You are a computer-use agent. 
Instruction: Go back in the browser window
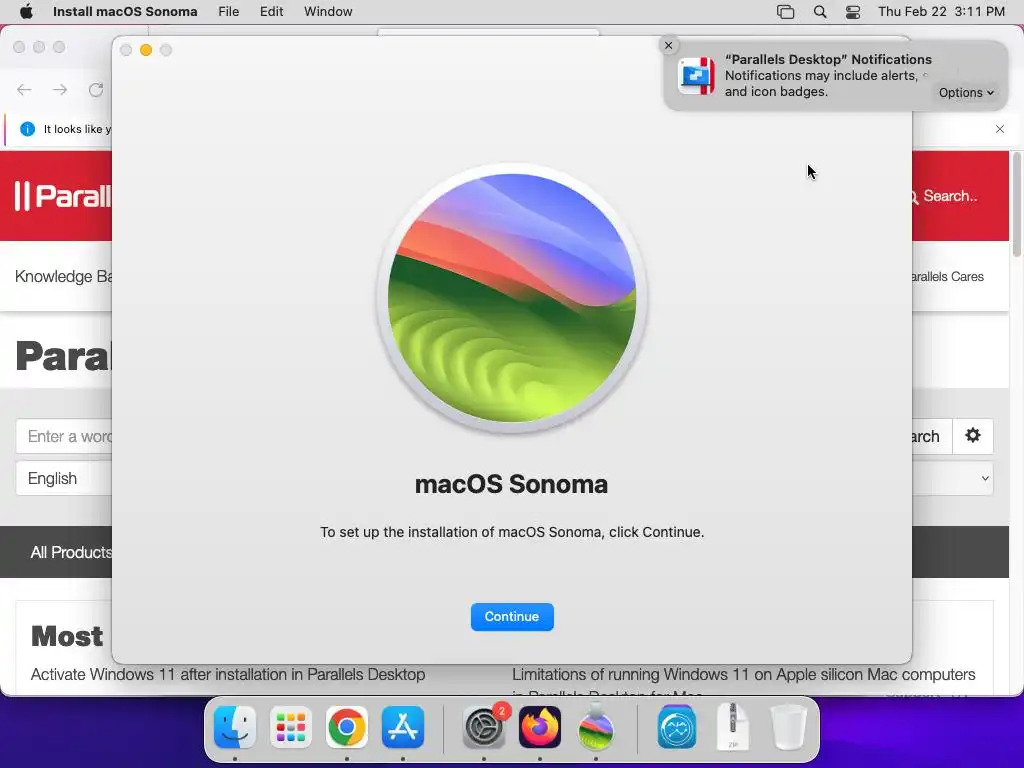pos(24,89)
